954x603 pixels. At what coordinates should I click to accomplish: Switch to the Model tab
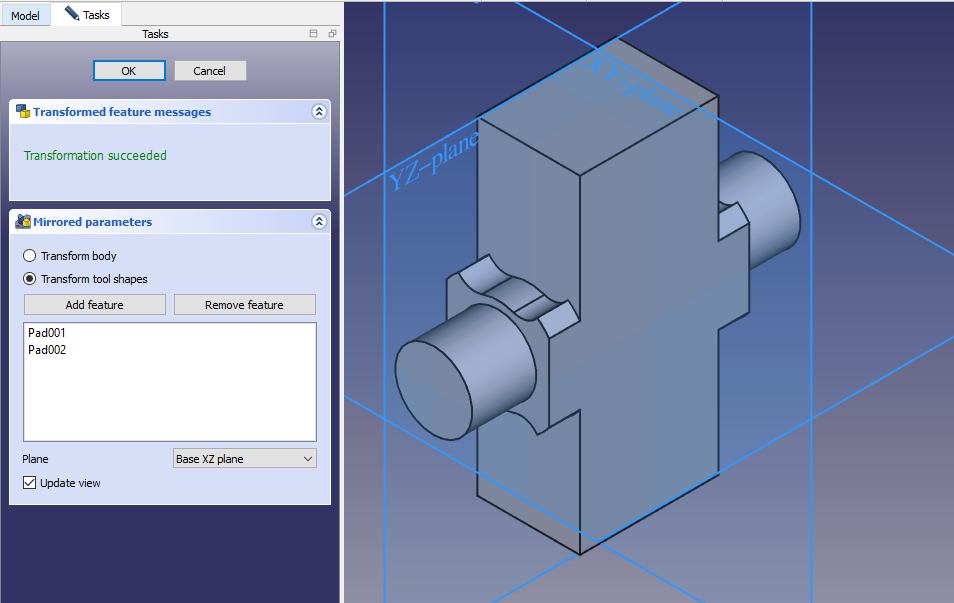[x=25, y=16]
